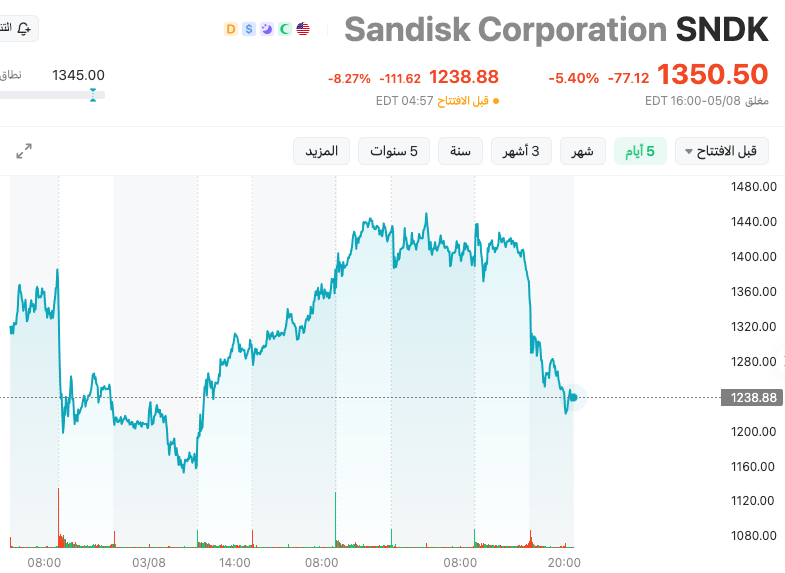Select the شهر one month range

coord(583,151)
